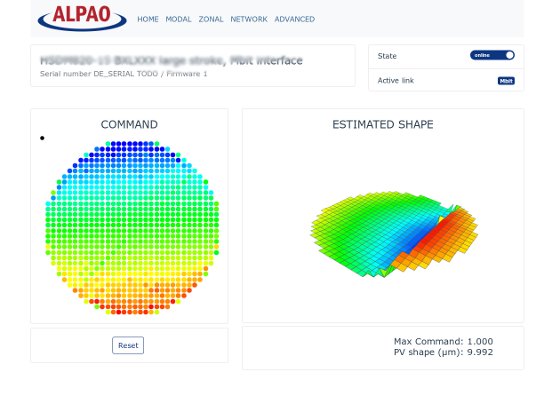Reset the command pattern
This screenshot has width=560, height=396.
(128, 345)
